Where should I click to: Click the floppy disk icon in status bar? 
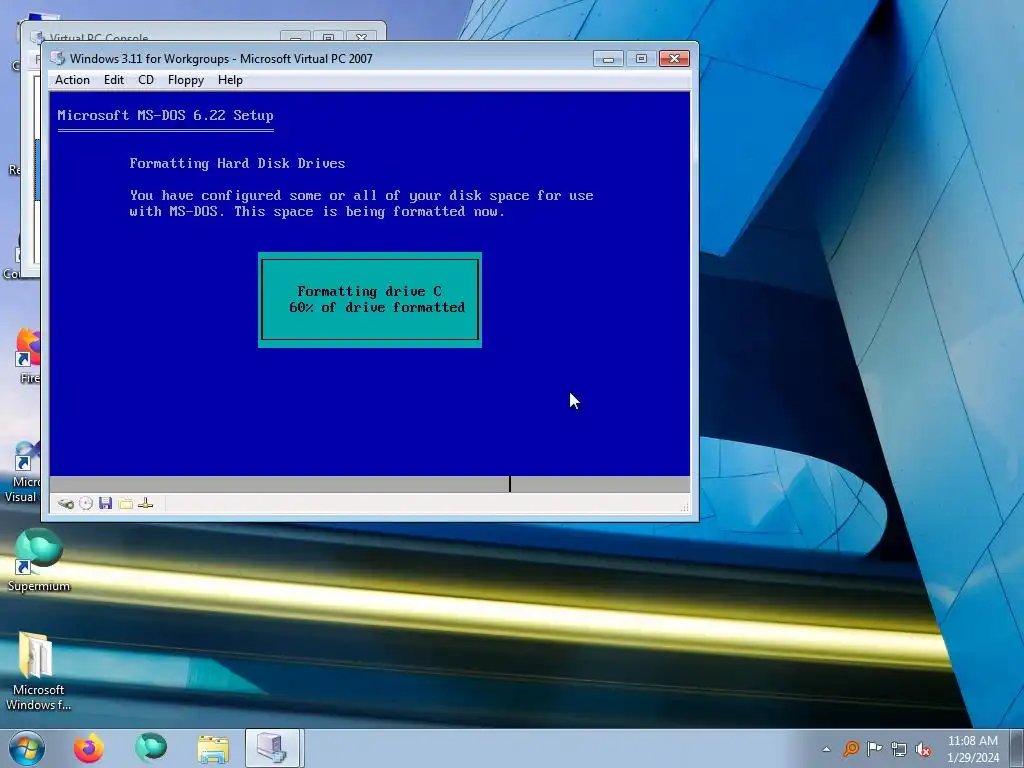coord(106,503)
